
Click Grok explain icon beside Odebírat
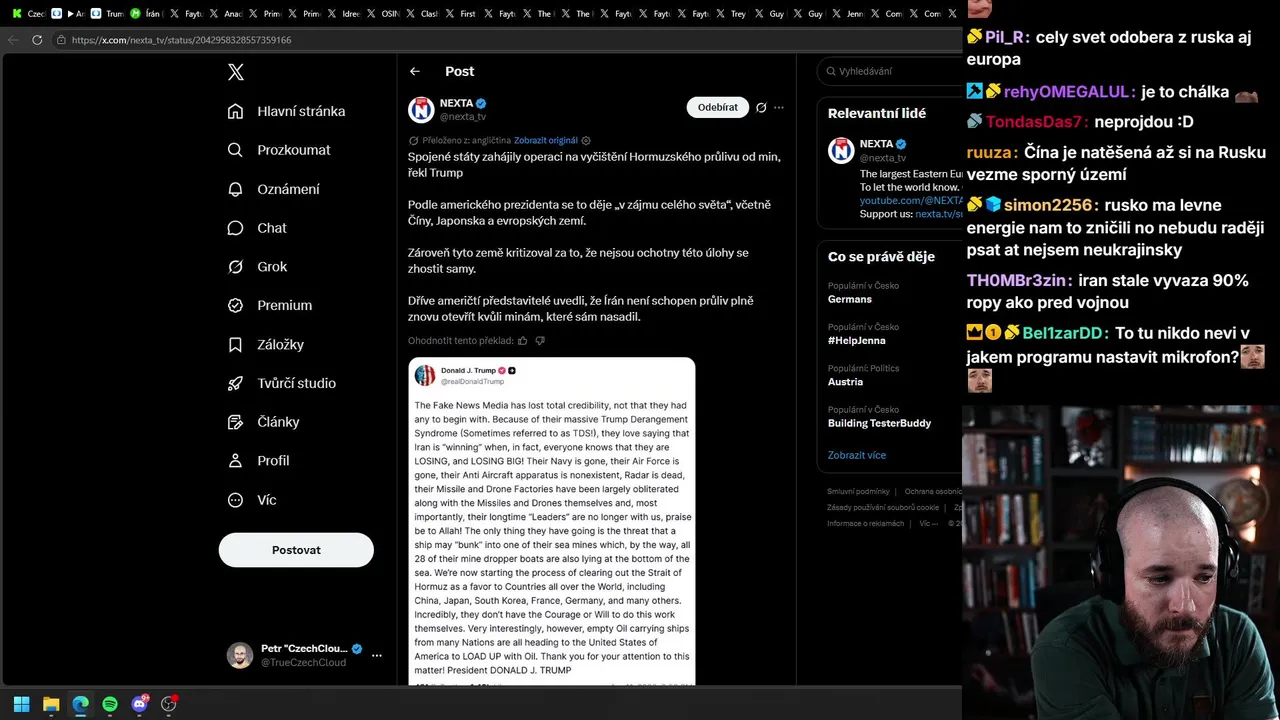pyautogui.click(x=761, y=107)
